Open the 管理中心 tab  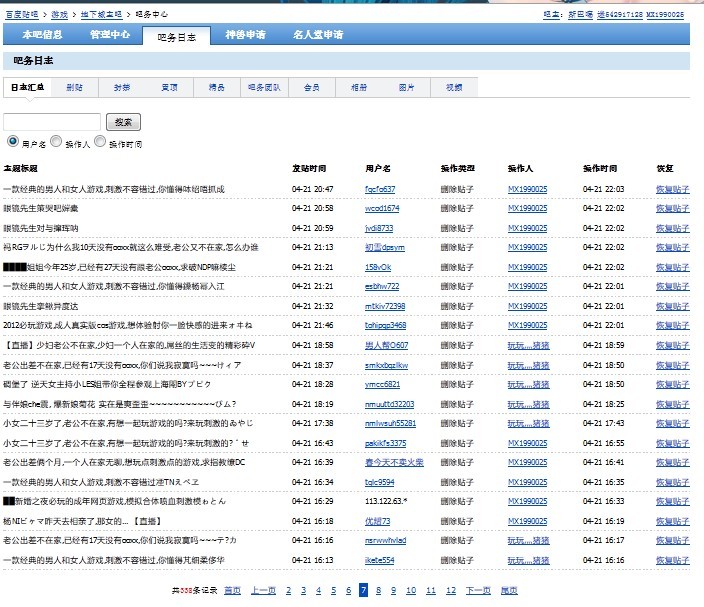pyautogui.click(x=110, y=35)
